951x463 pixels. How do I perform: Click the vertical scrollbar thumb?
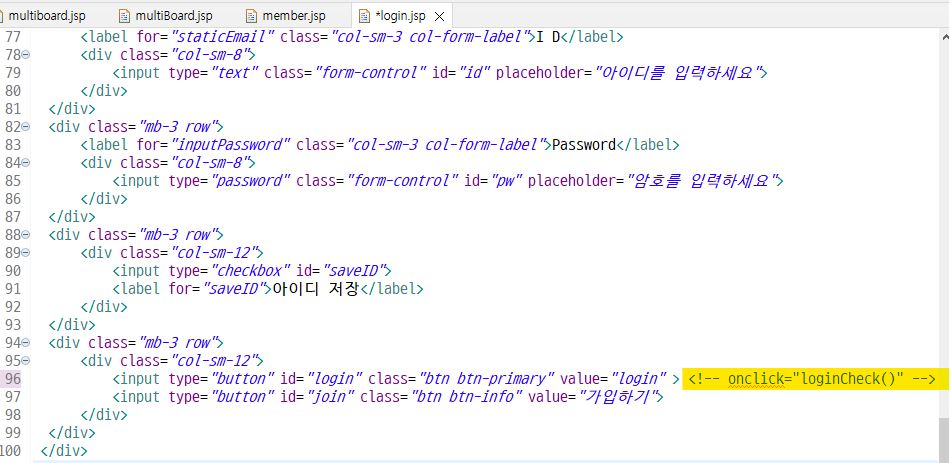tap(944, 440)
